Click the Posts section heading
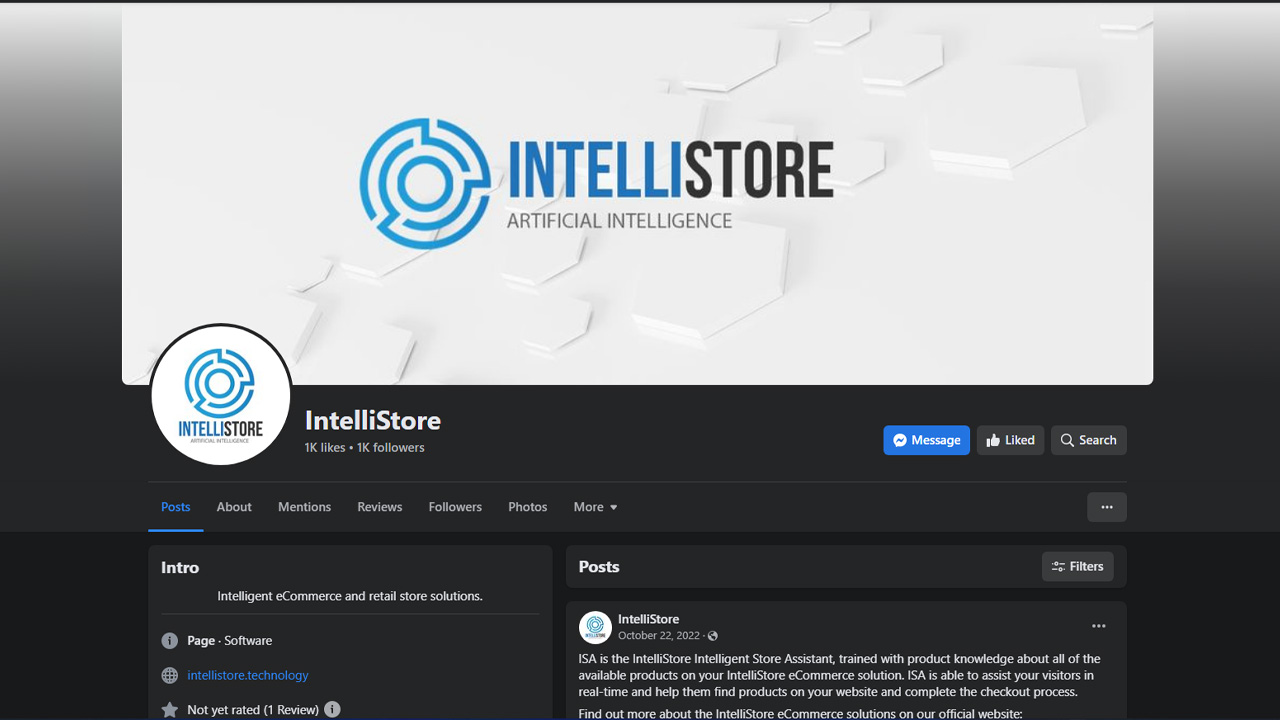Image resolution: width=1280 pixels, height=720 pixels. point(599,566)
